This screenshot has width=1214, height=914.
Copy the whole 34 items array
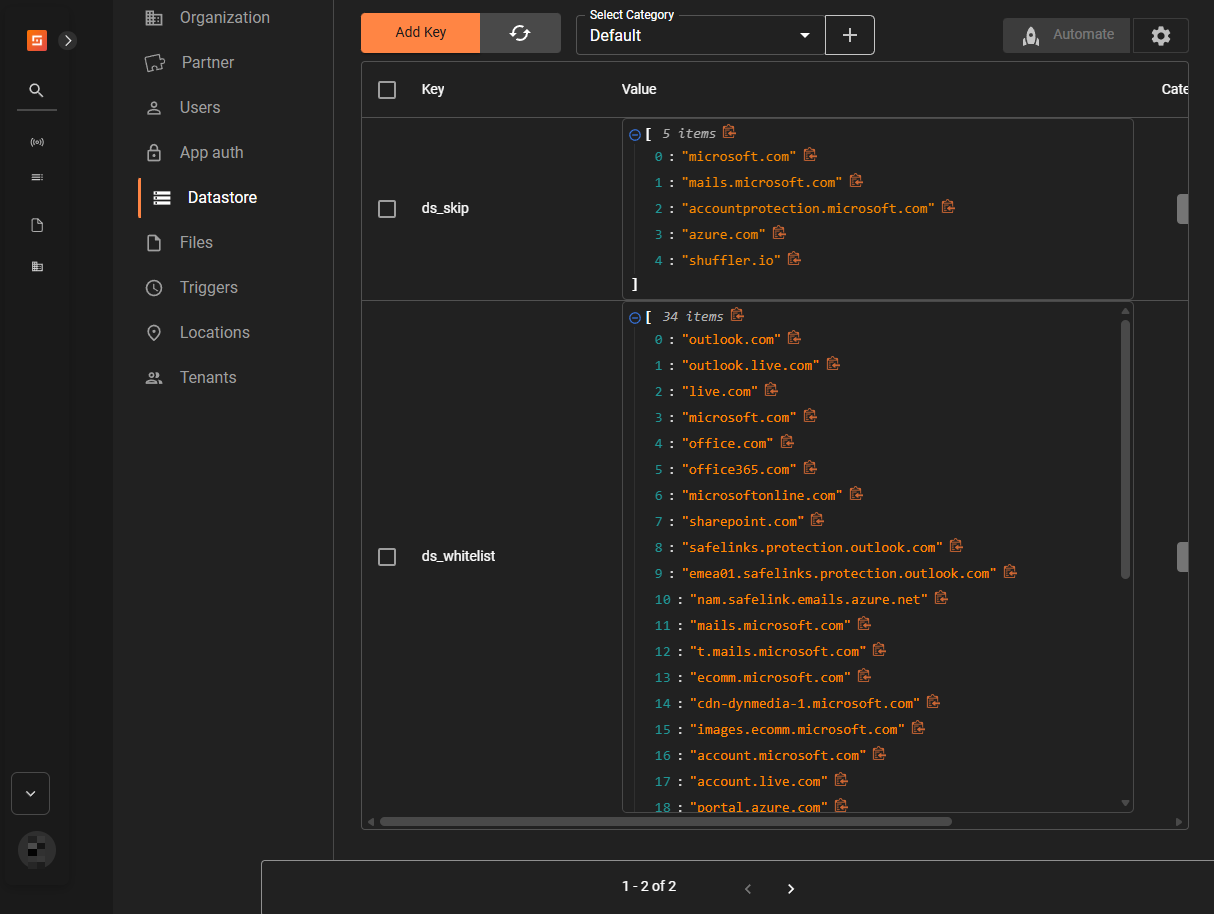[x=737, y=315]
